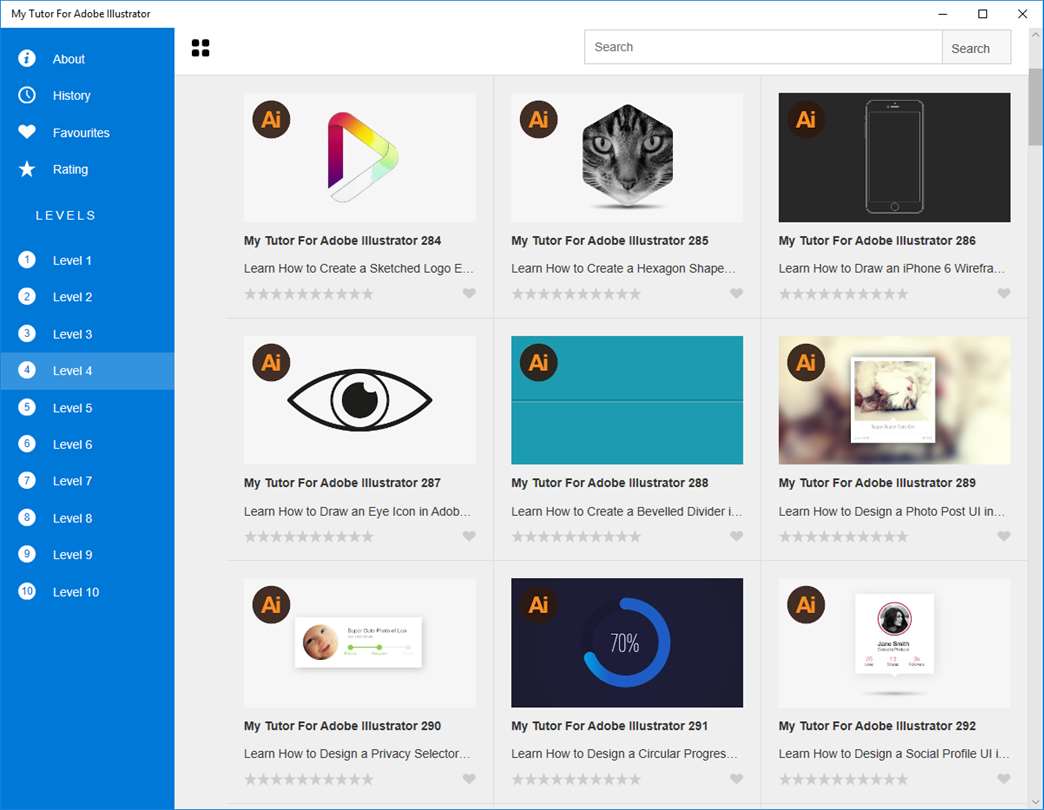The width and height of the screenshot is (1044, 810).
Task: Favourite tutorial 289 with heart icon
Action: point(1004,536)
